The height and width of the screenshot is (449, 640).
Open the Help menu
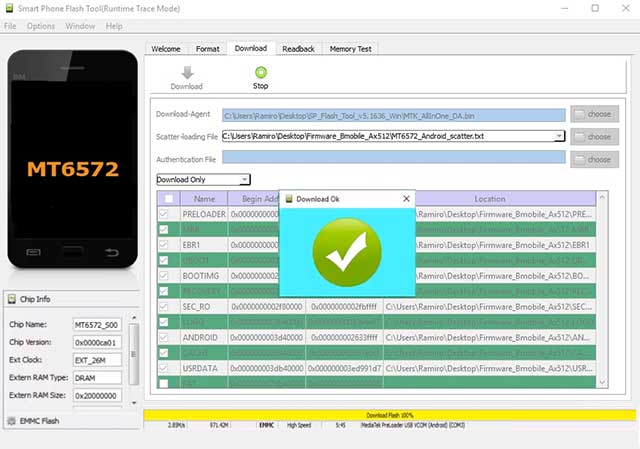click(x=114, y=26)
